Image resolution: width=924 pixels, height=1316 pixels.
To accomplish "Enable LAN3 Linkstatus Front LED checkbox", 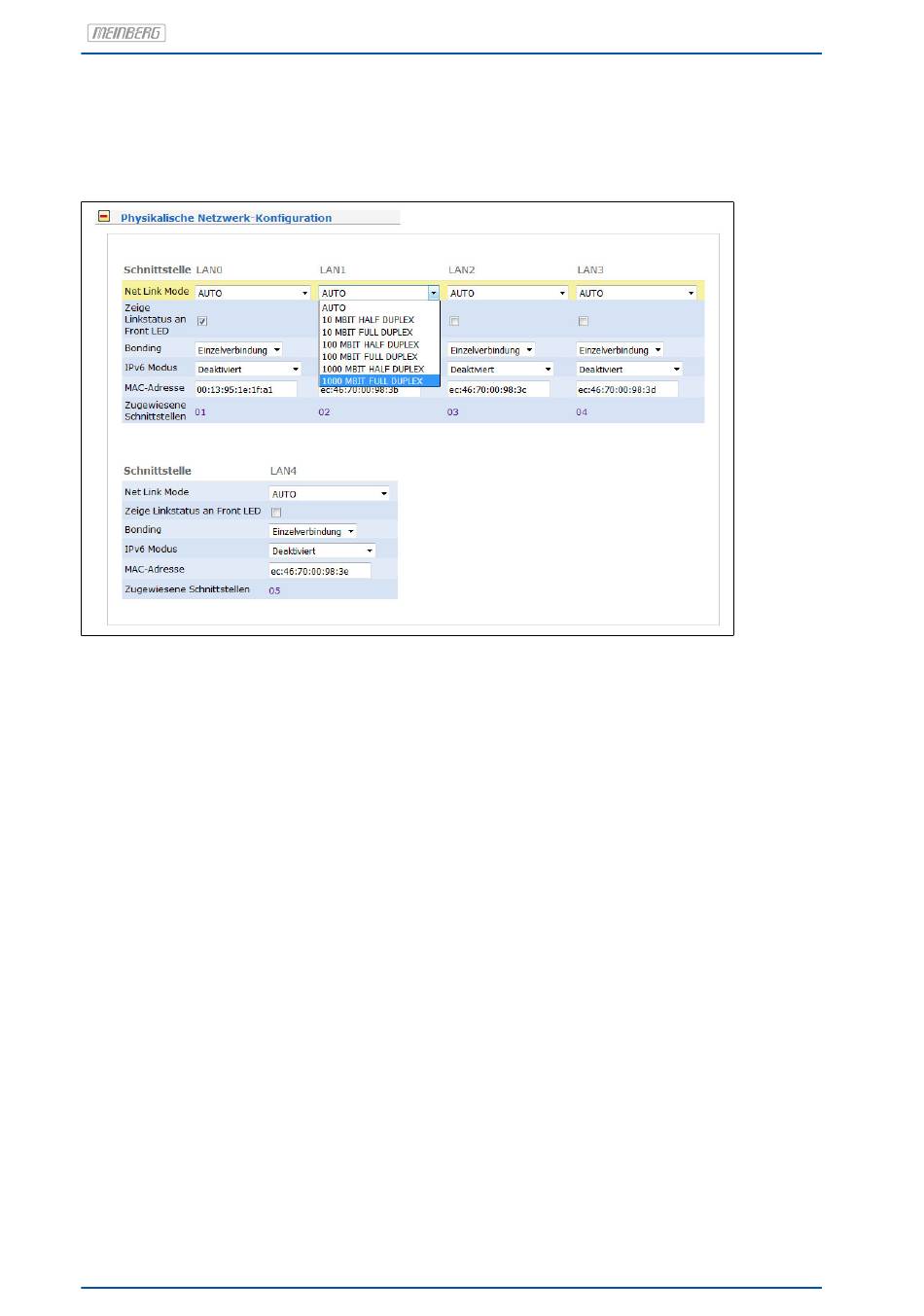I will click(584, 321).
